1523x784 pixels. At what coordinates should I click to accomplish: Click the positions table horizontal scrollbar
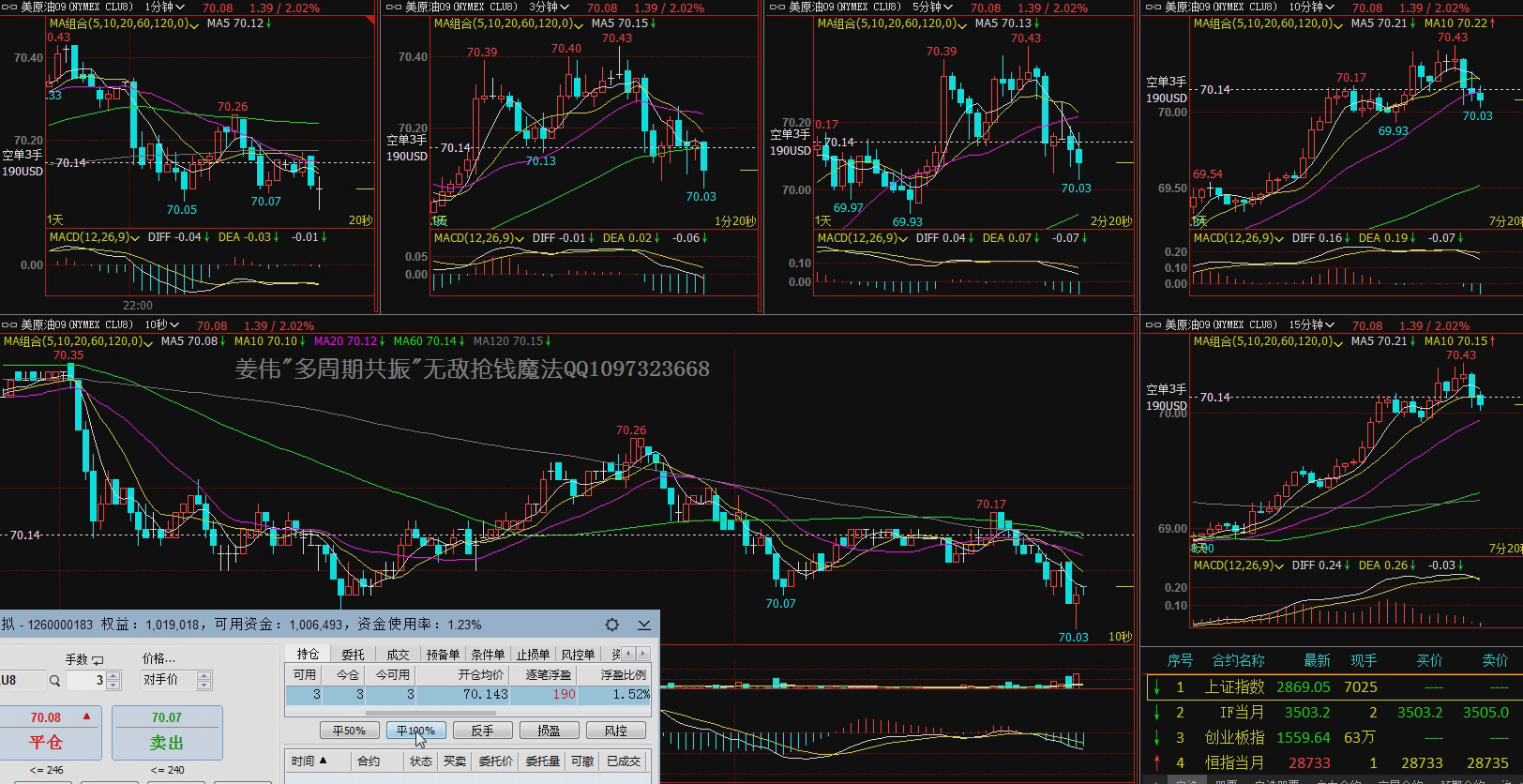(431, 712)
